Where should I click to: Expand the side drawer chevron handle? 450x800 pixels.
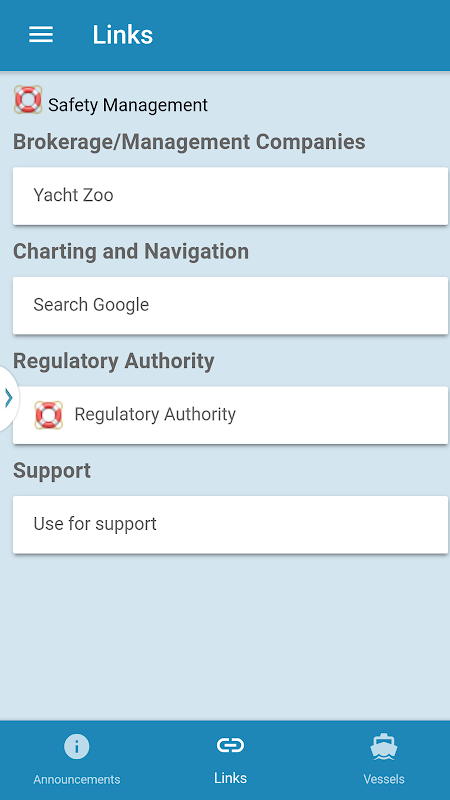[8, 398]
